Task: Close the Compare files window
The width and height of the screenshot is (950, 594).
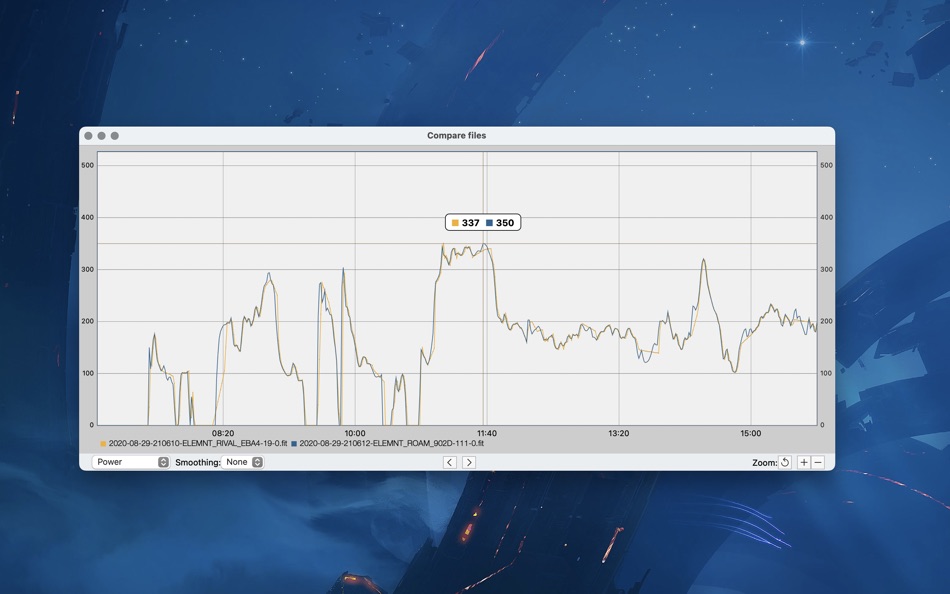Action: point(88,136)
